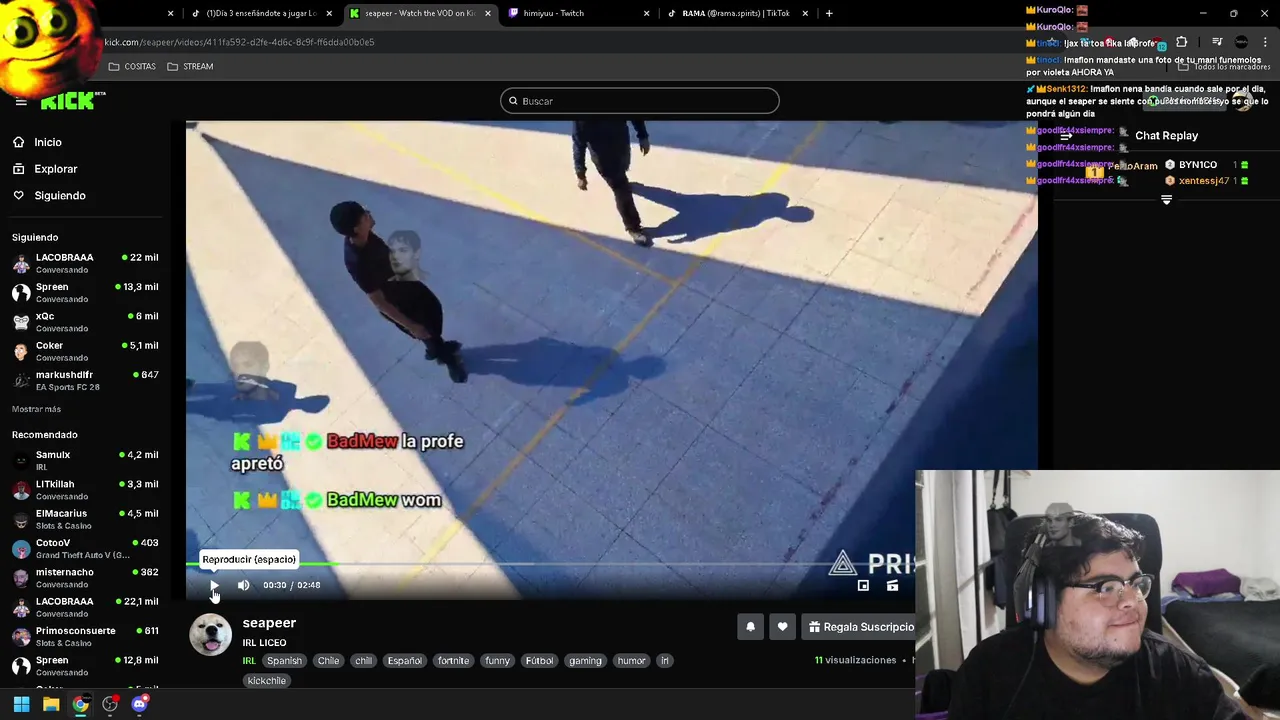Open the misternacho recommended channel
Image resolution: width=1280 pixels, height=720 pixels.
coord(85,577)
